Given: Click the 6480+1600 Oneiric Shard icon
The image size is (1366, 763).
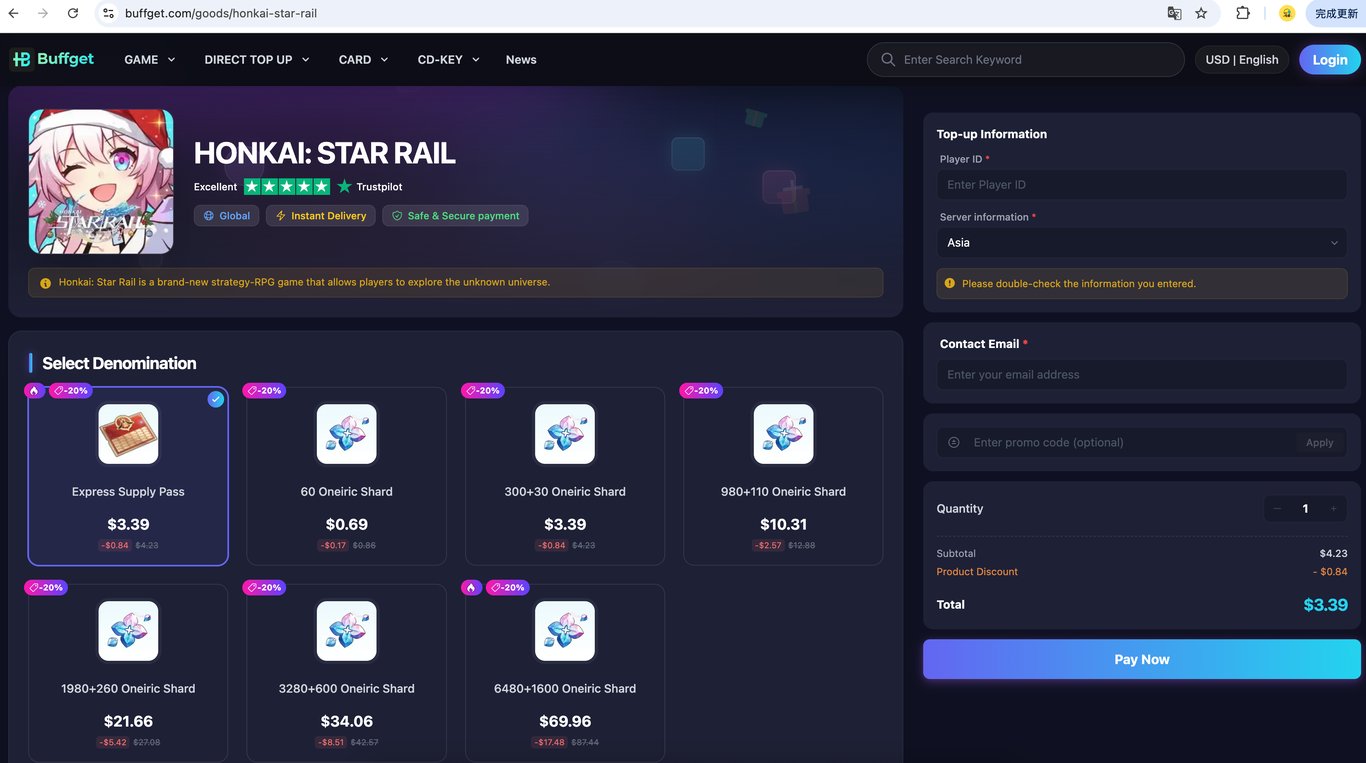Looking at the screenshot, I should (x=565, y=631).
